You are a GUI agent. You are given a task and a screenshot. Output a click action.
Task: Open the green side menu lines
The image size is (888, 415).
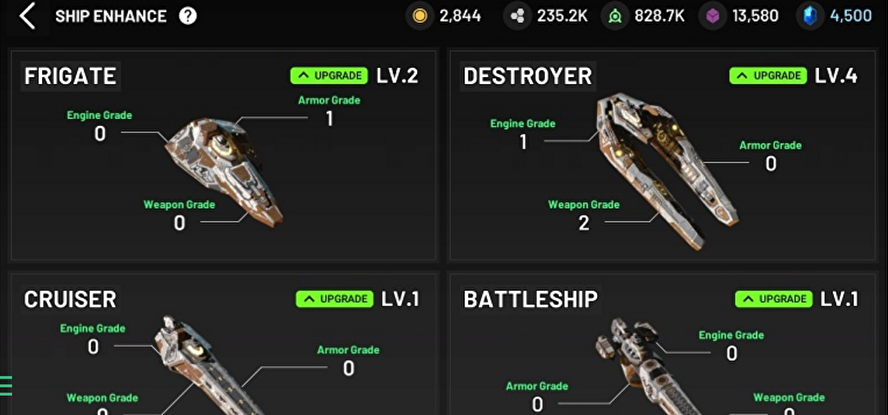pyautogui.click(x=6, y=385)
